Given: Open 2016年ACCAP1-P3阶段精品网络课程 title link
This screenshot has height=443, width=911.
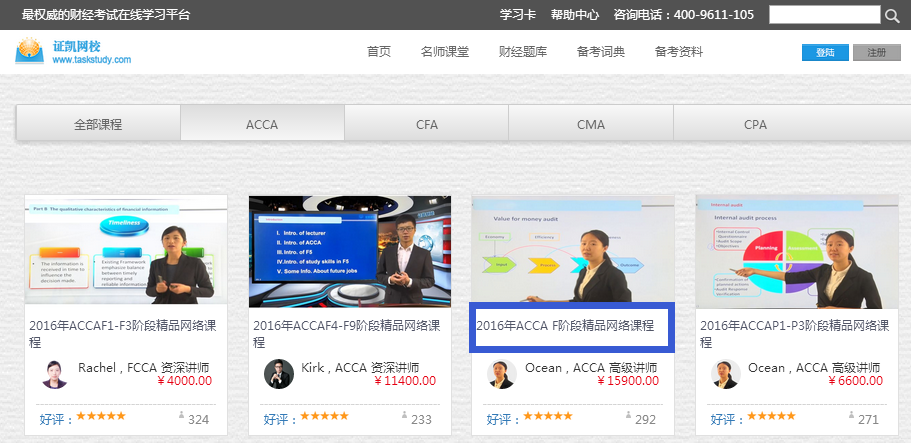Looking at the screenshot, I should 795,334.
